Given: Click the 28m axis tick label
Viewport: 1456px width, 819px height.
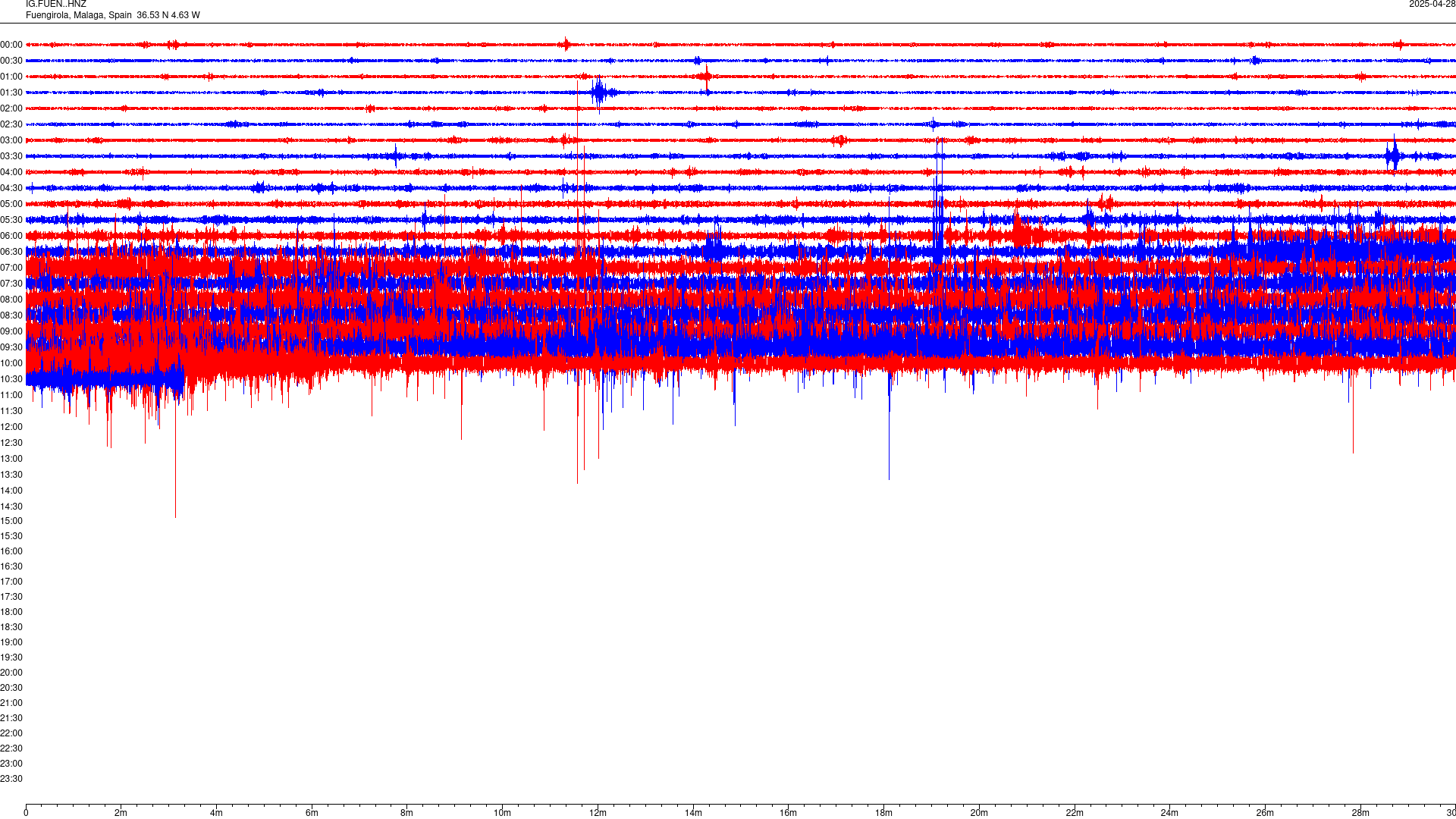Looking at the screenshot, I should 1360,813.
